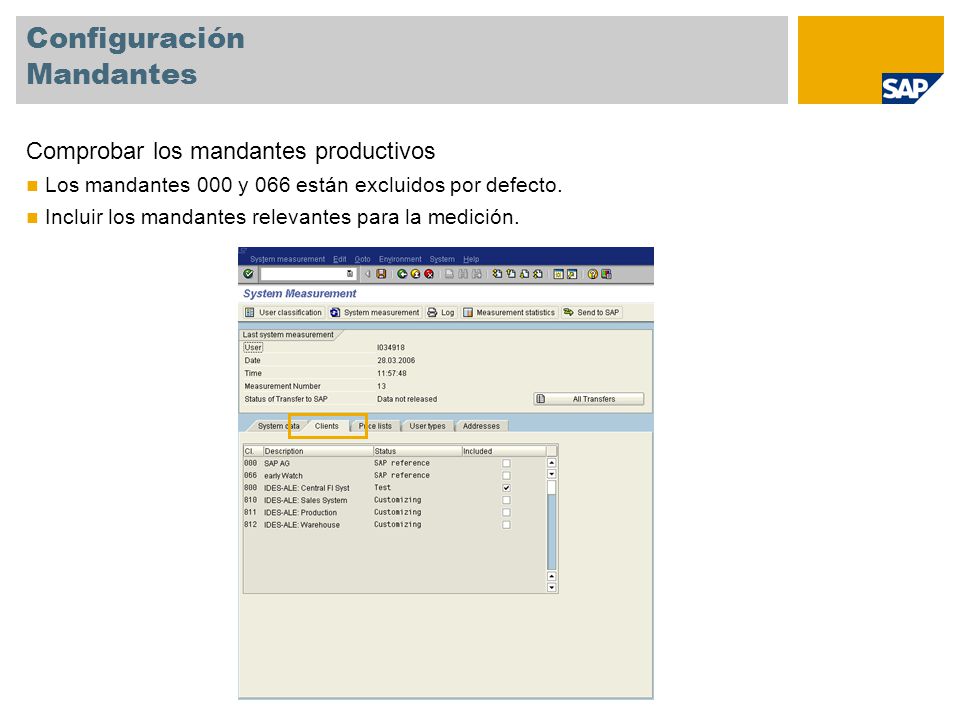This screenshot has width=960, height=720.
Task: Click the red Cancel icon
Action: pyautogui.click(x=429, y=274)
